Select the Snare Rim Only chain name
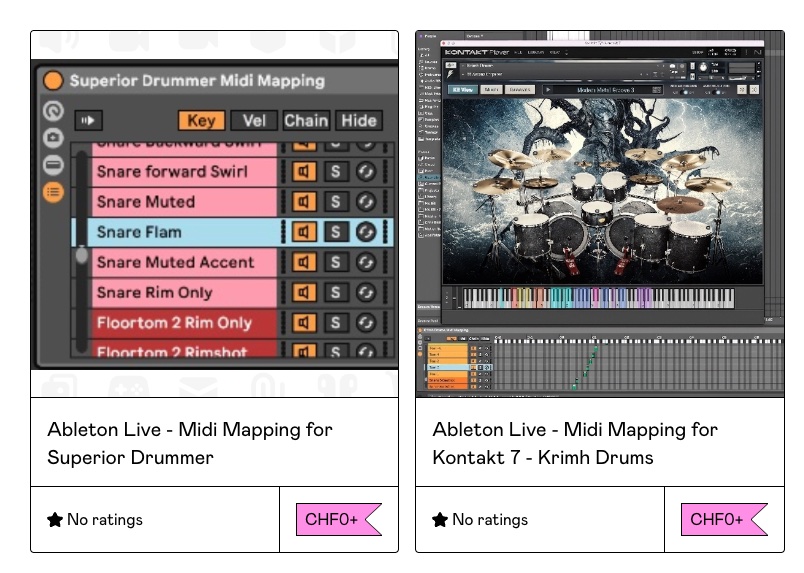 click(x=184, y=292)
